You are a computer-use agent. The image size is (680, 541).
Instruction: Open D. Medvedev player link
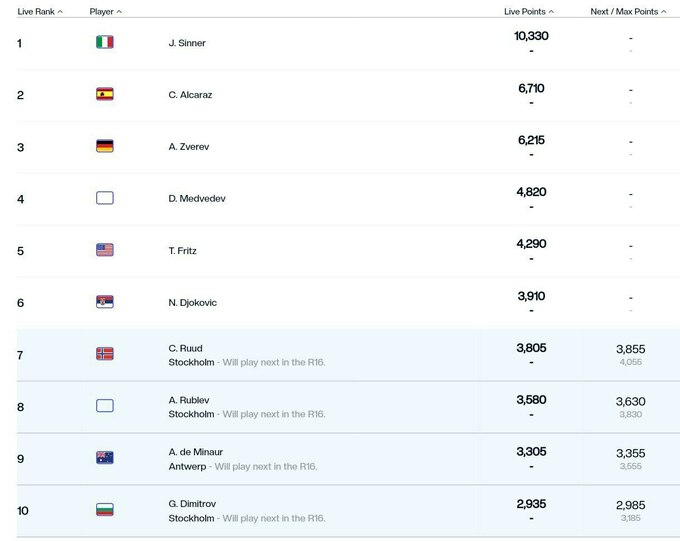pyautogui.click(x=197, y=199)
